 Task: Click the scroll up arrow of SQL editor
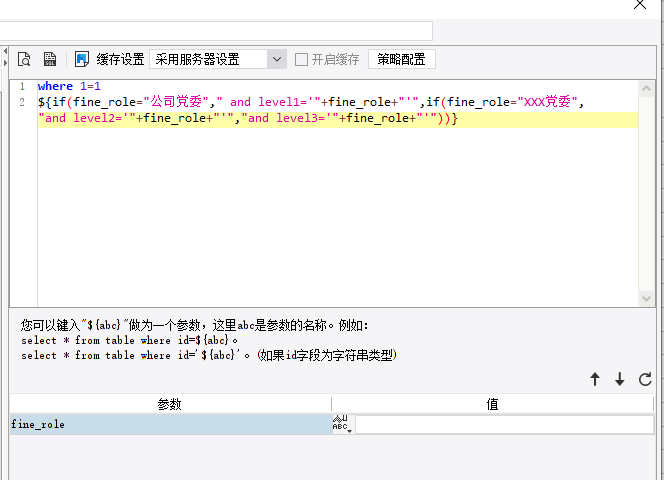pyautogui.click(x=646, y=88)
